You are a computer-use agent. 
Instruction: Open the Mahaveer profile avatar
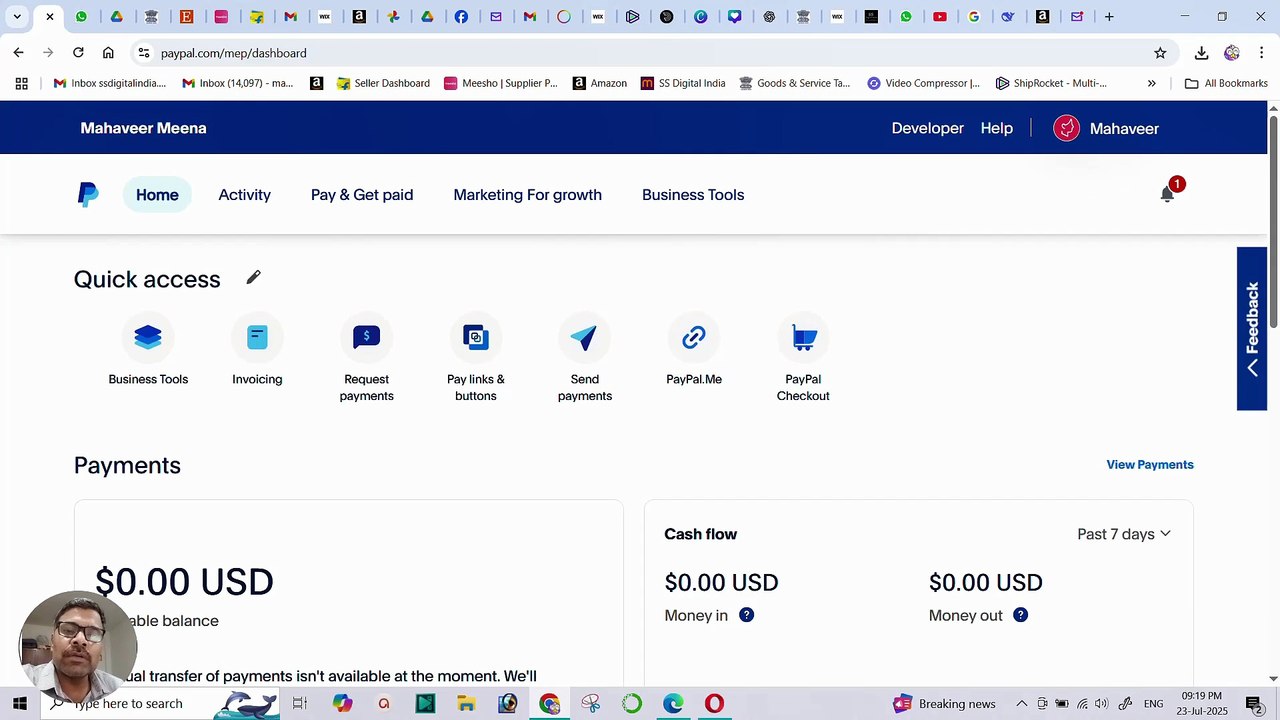click(x=1066, y=128)
